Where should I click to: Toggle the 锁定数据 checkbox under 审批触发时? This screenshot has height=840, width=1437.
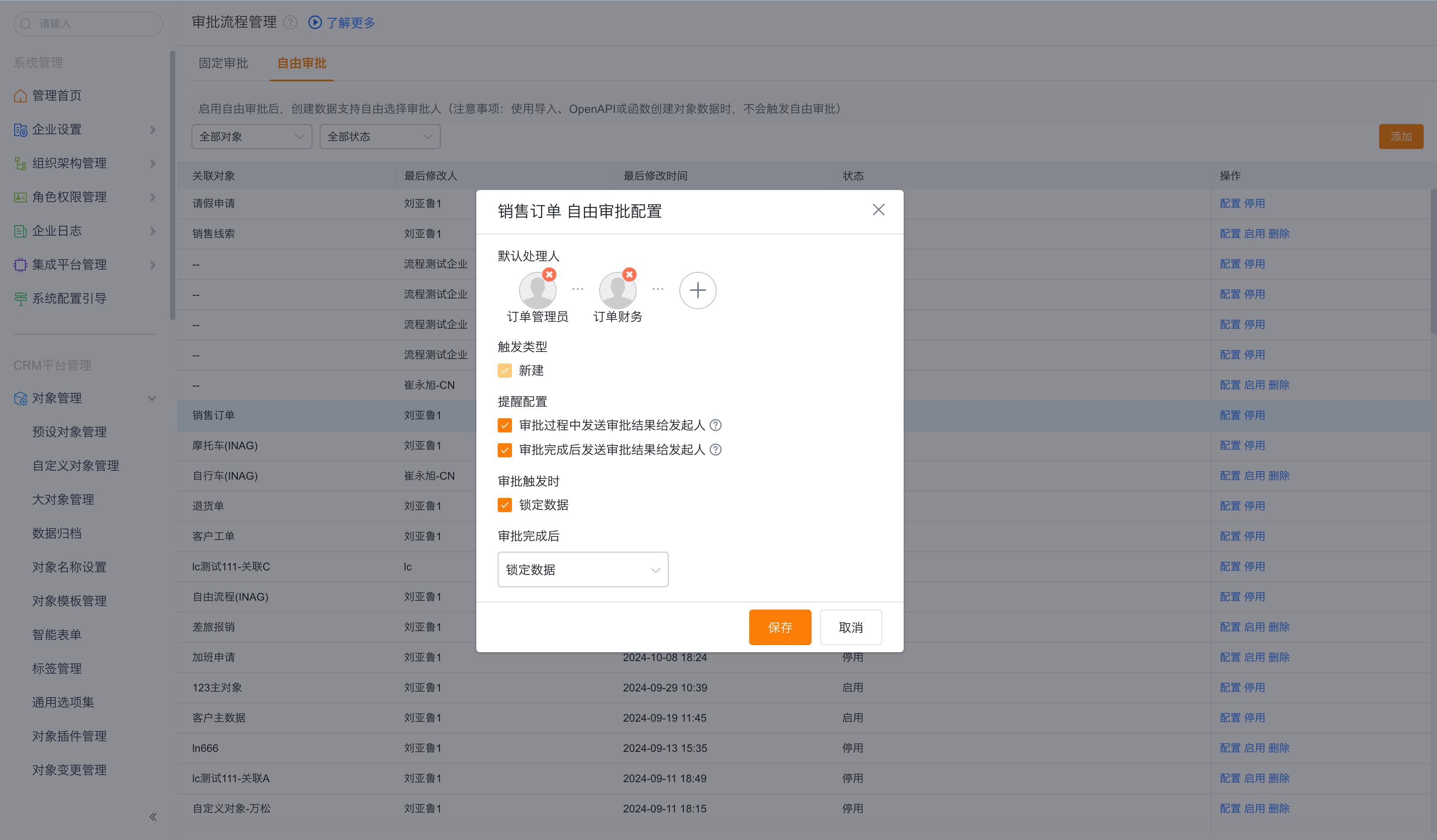505,505
